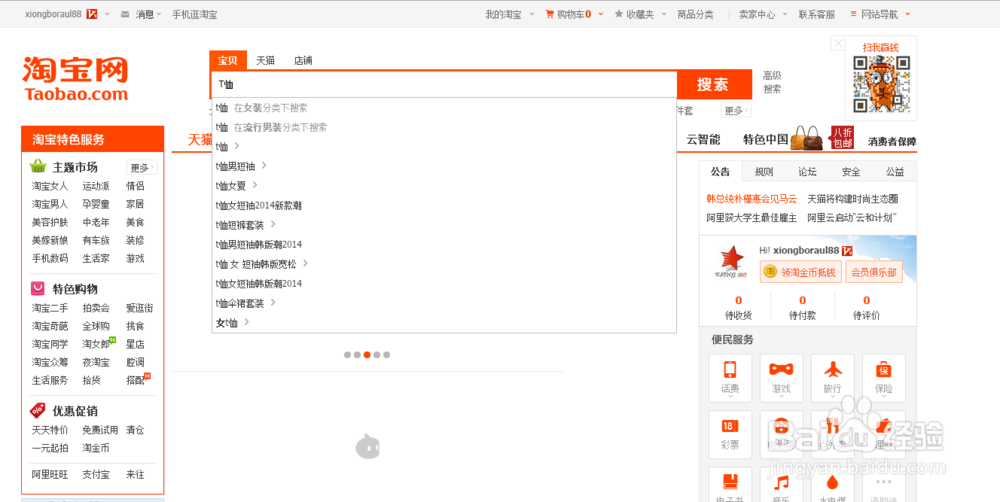This screenshot has height=502, width=1000.
Task: Switch to the 公告 tab
Action: pos(721,172)
